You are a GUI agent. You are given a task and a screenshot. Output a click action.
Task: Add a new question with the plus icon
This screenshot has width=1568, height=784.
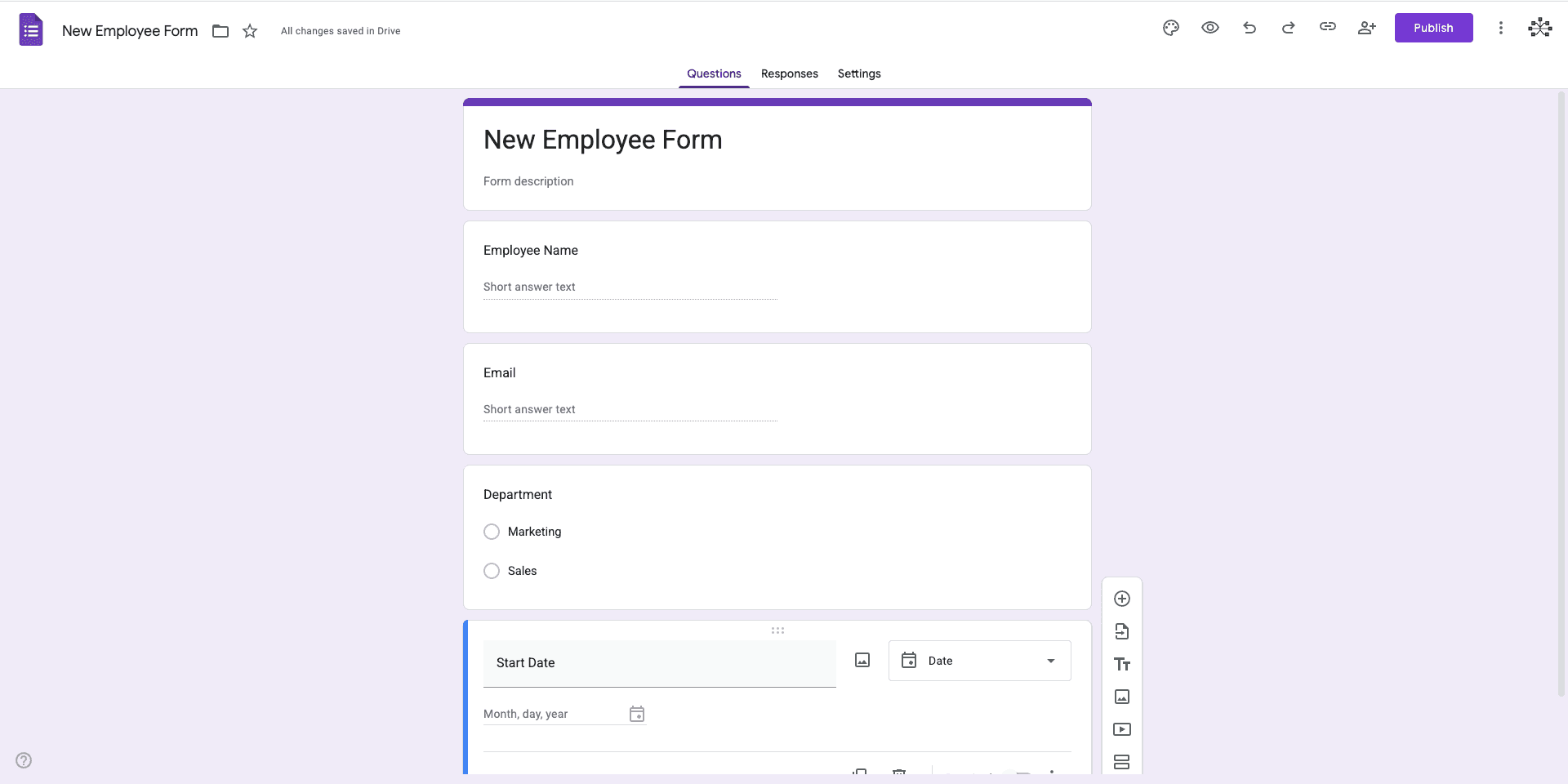click(1122, 599)
